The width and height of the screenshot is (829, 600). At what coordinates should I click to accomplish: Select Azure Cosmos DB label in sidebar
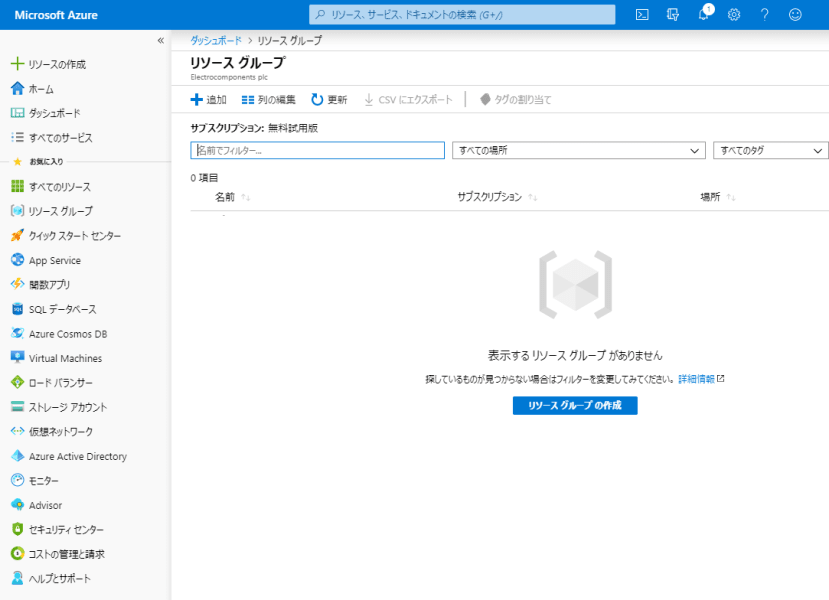[68, 334]
